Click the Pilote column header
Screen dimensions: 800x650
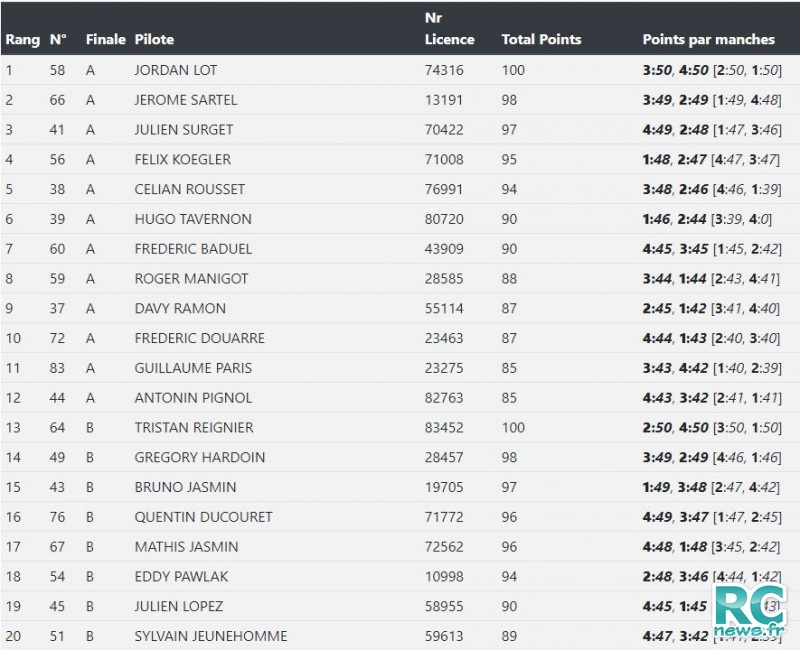point(154,39)
